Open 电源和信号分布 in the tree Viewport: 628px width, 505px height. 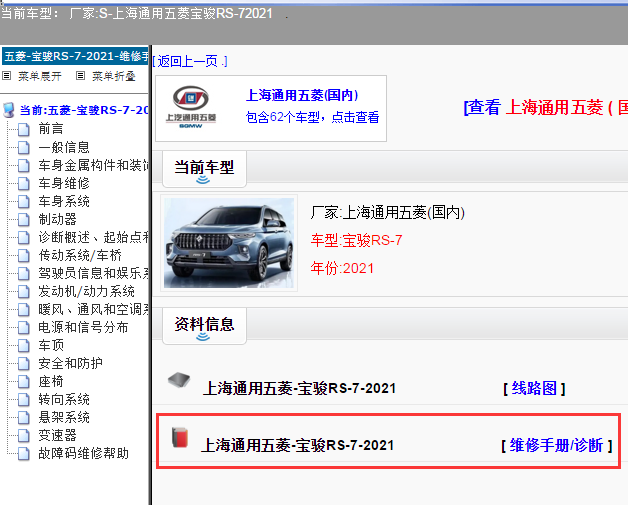coord(83,327)
